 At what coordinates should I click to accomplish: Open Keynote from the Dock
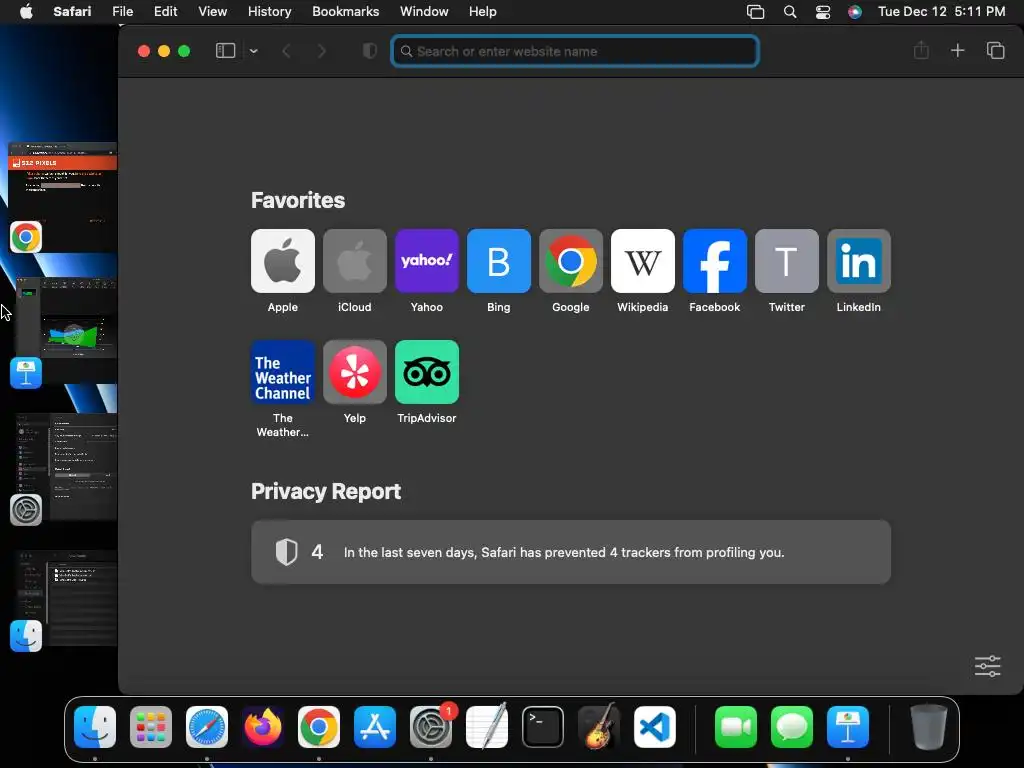click(x=848, y=726)
